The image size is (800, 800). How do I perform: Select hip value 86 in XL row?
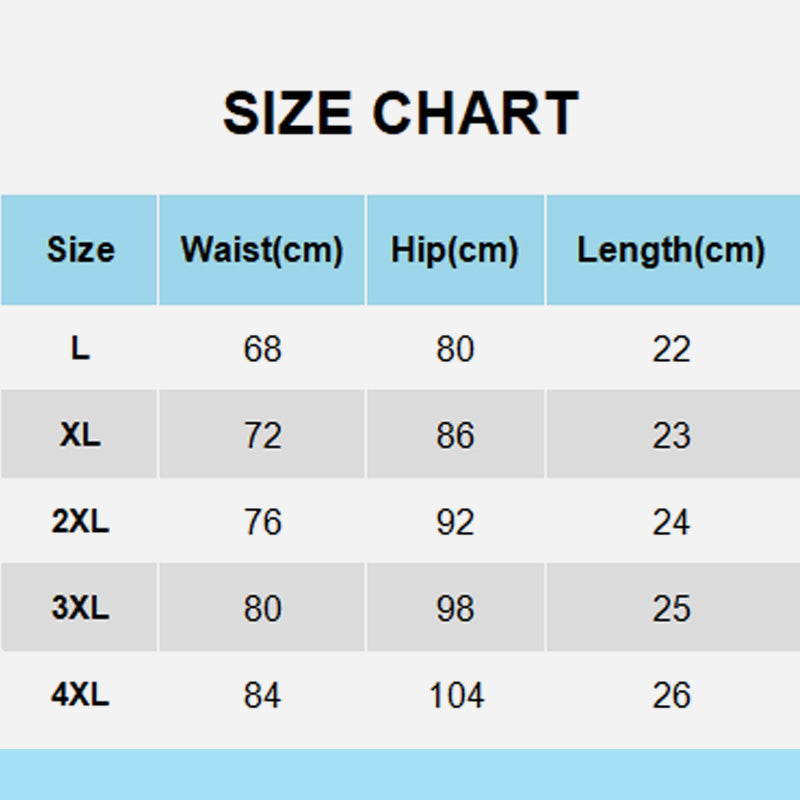pos(455,435)
